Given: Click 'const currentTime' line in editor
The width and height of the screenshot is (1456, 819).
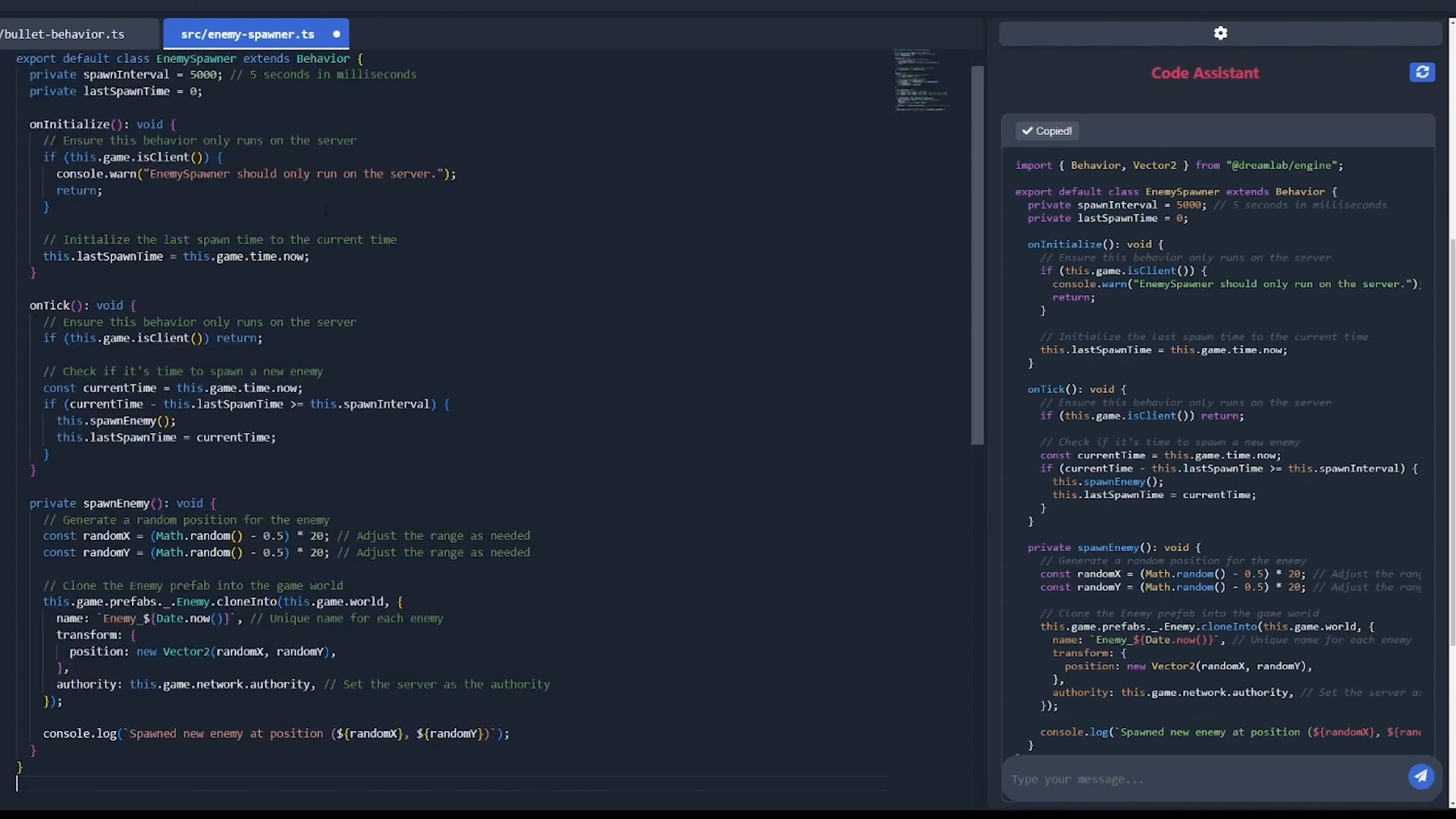Looking at the screenshot, I should 173,388.
